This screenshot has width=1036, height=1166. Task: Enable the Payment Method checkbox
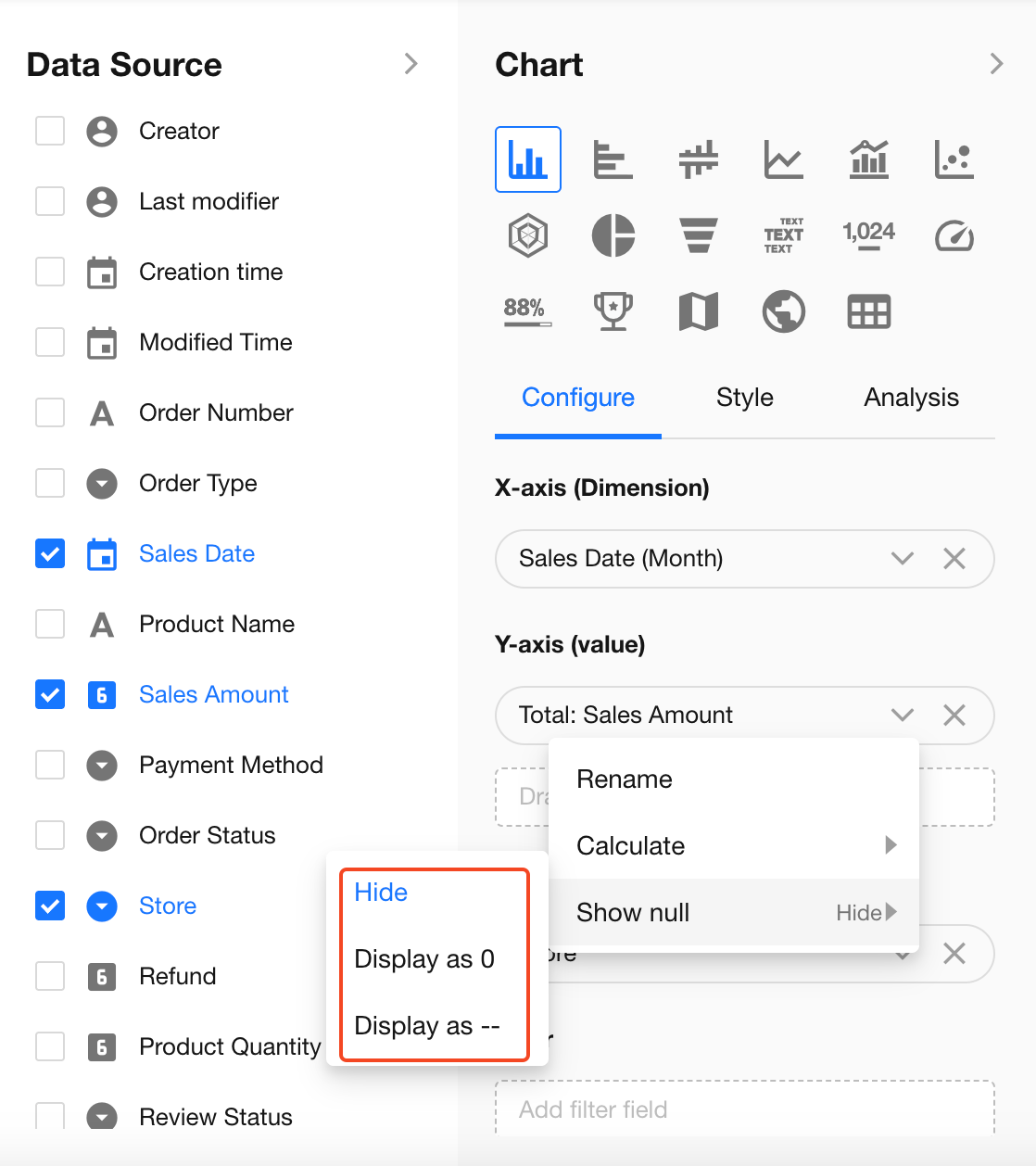(x=50, y=765)
